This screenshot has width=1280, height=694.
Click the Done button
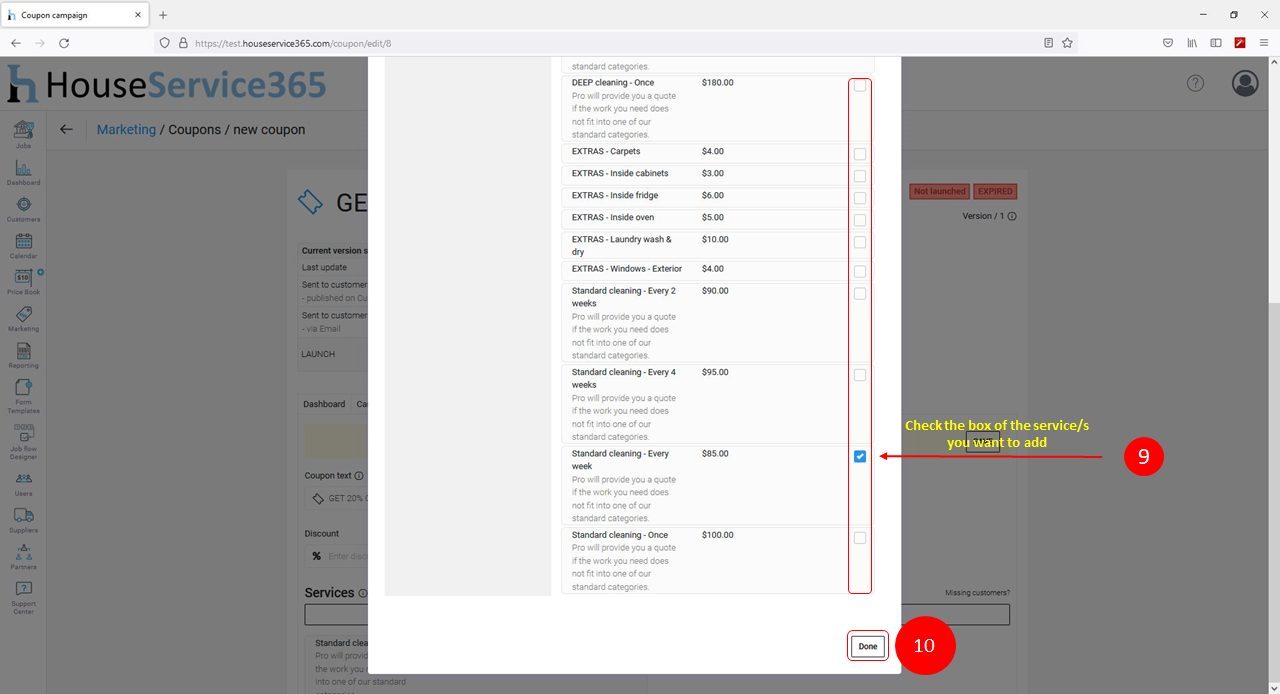(x=868, y=646)
